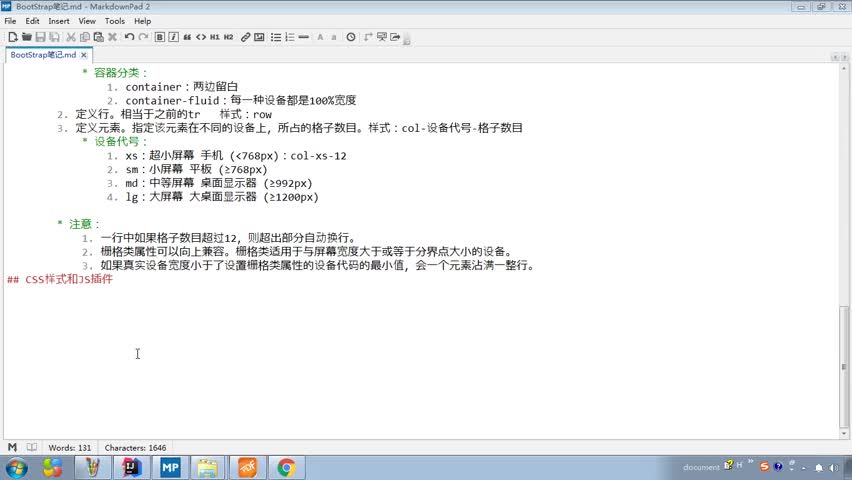The image size is (852, 480).
Task: Close the BootStrap笔记.md tab
Action: 84,55
